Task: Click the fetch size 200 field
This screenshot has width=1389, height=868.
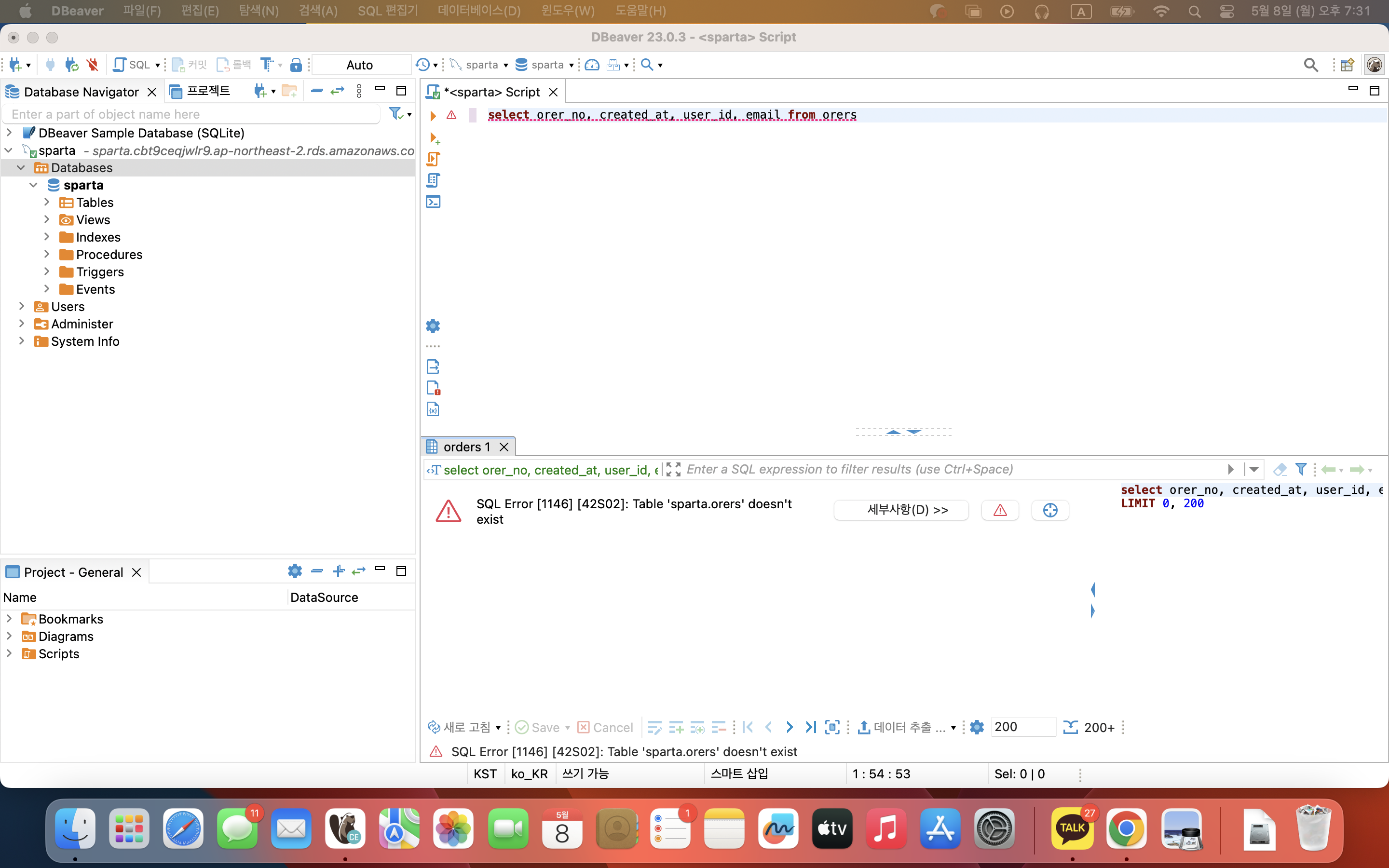Action: (1023, 727)
